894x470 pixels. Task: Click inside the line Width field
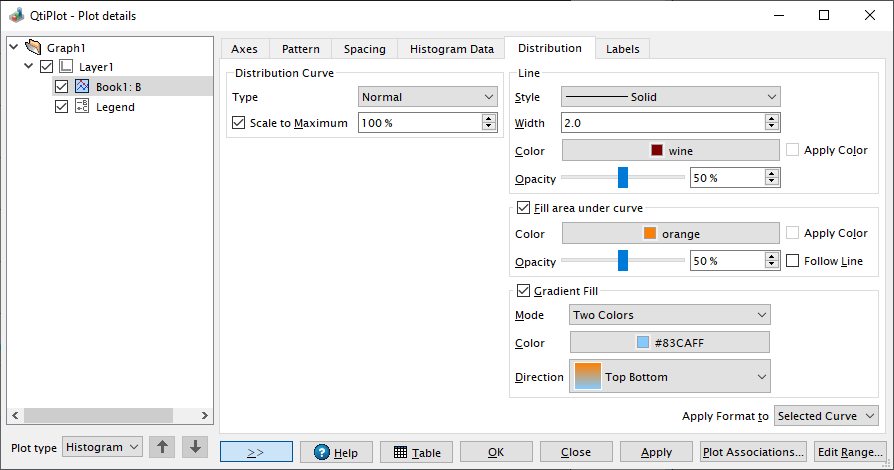point(663,123)
